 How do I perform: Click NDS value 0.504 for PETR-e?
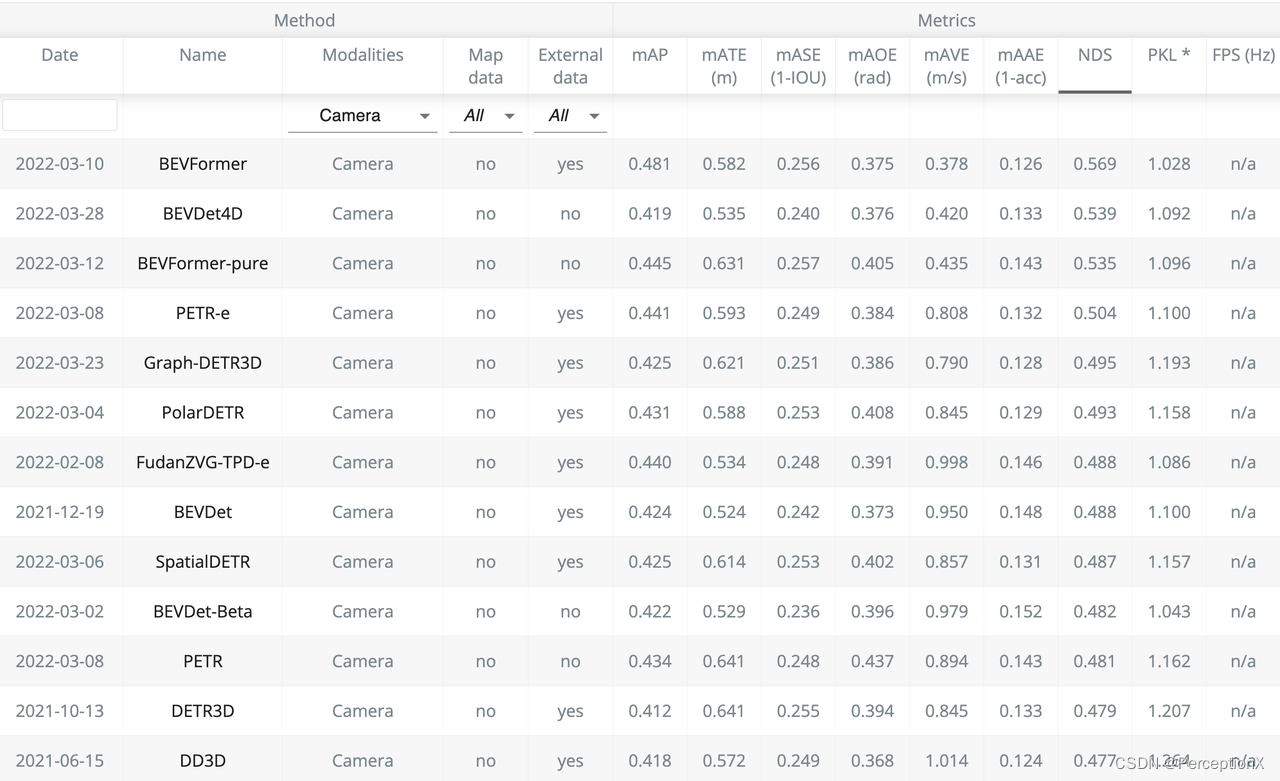(1095, 313)
